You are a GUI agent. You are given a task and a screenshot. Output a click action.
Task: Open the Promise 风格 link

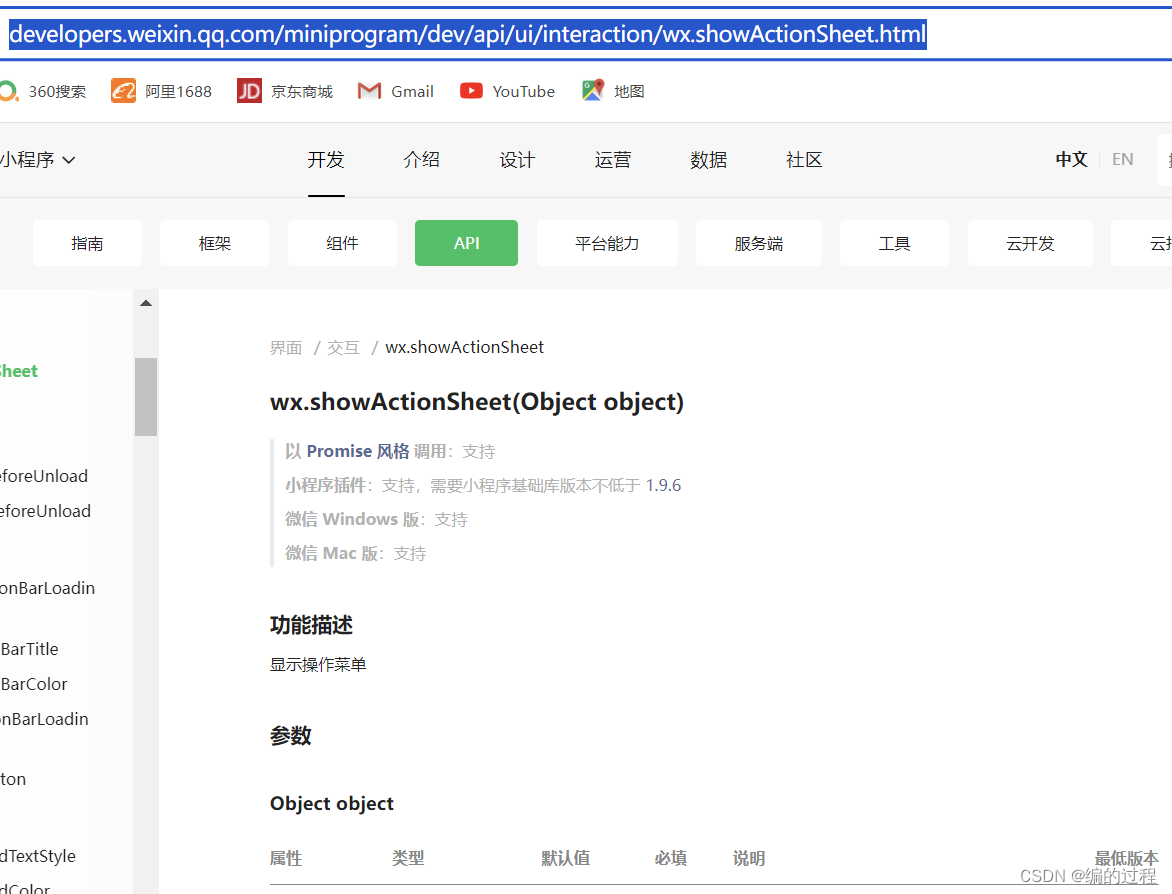pyautogui.click(x=358, y=451)
